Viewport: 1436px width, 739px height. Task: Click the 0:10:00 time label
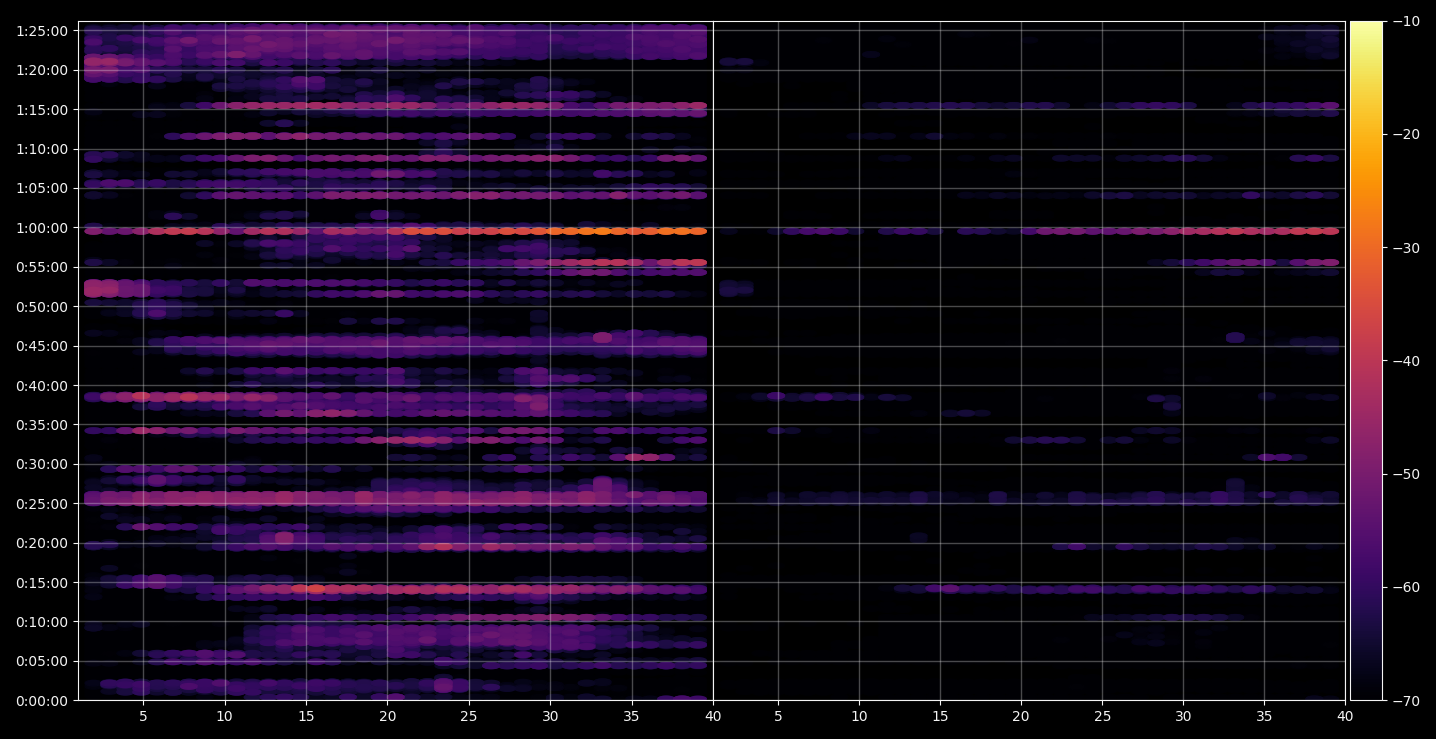[x=42, y=621]
